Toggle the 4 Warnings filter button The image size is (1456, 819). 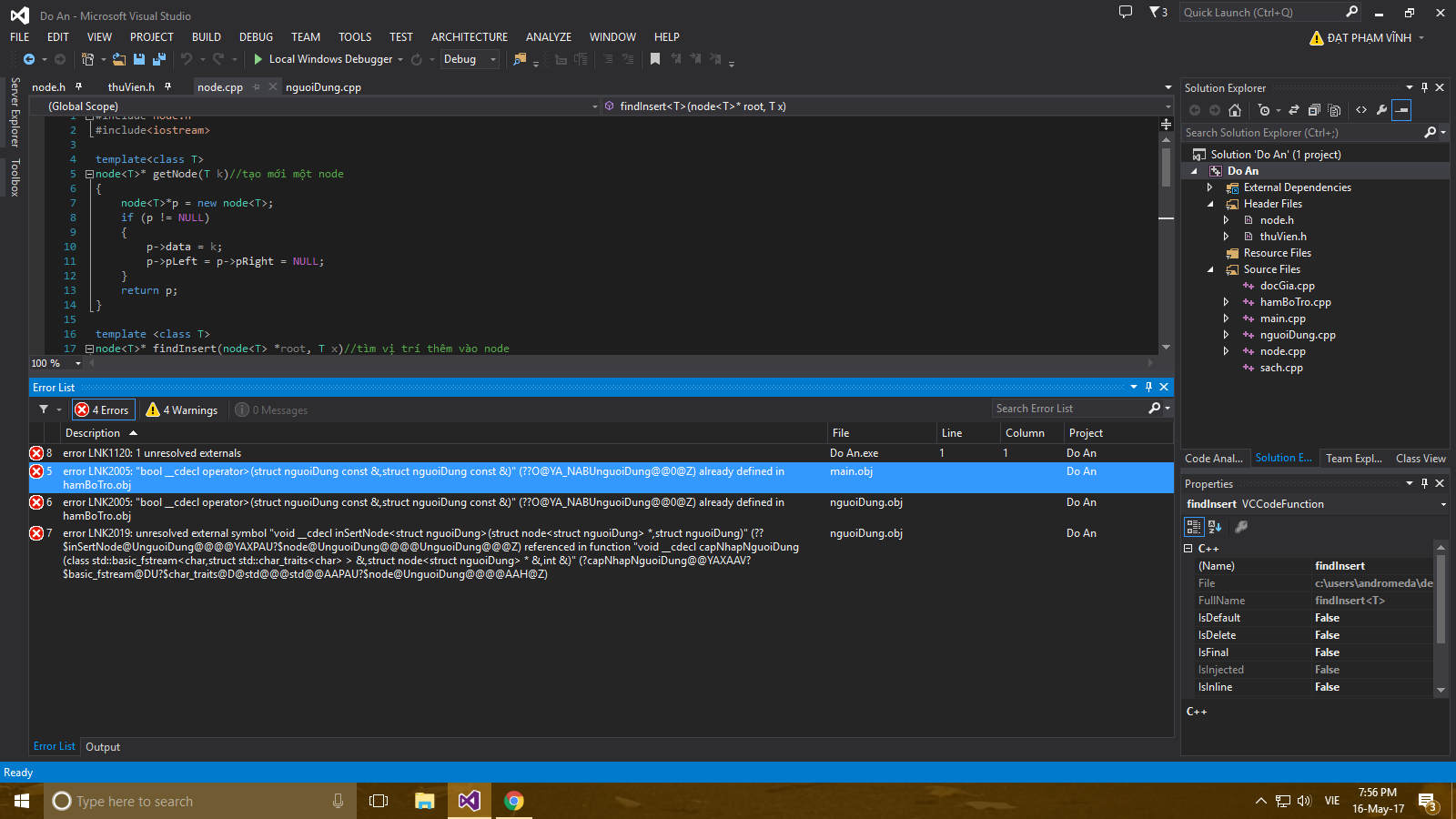[182, 410]
